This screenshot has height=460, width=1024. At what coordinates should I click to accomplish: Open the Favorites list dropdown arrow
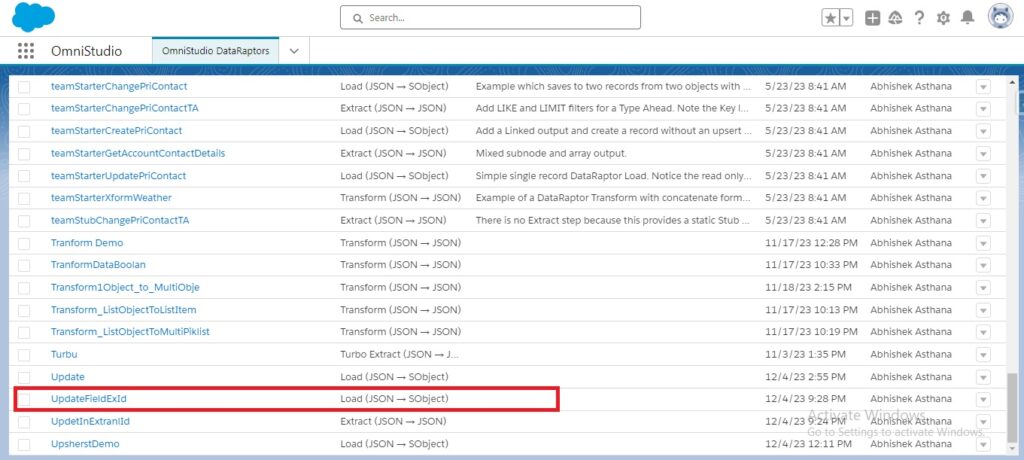(x=846, y=18)
